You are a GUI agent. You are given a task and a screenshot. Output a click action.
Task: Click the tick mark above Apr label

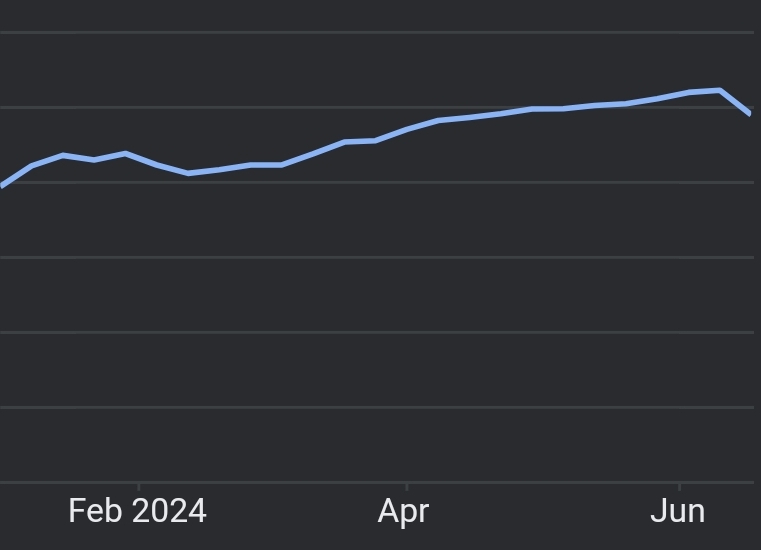tap(407, 486)
